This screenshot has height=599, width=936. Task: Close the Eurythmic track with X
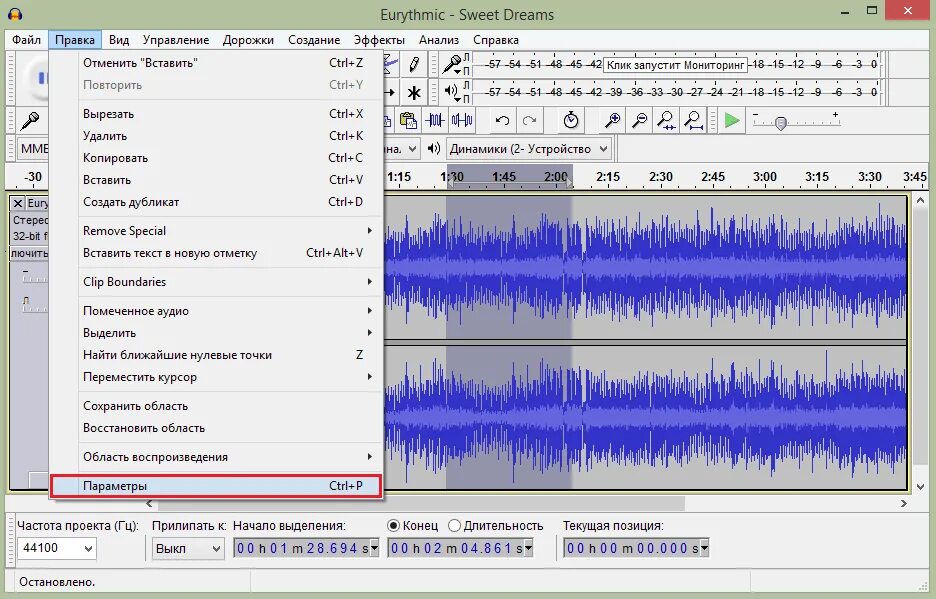18,202
